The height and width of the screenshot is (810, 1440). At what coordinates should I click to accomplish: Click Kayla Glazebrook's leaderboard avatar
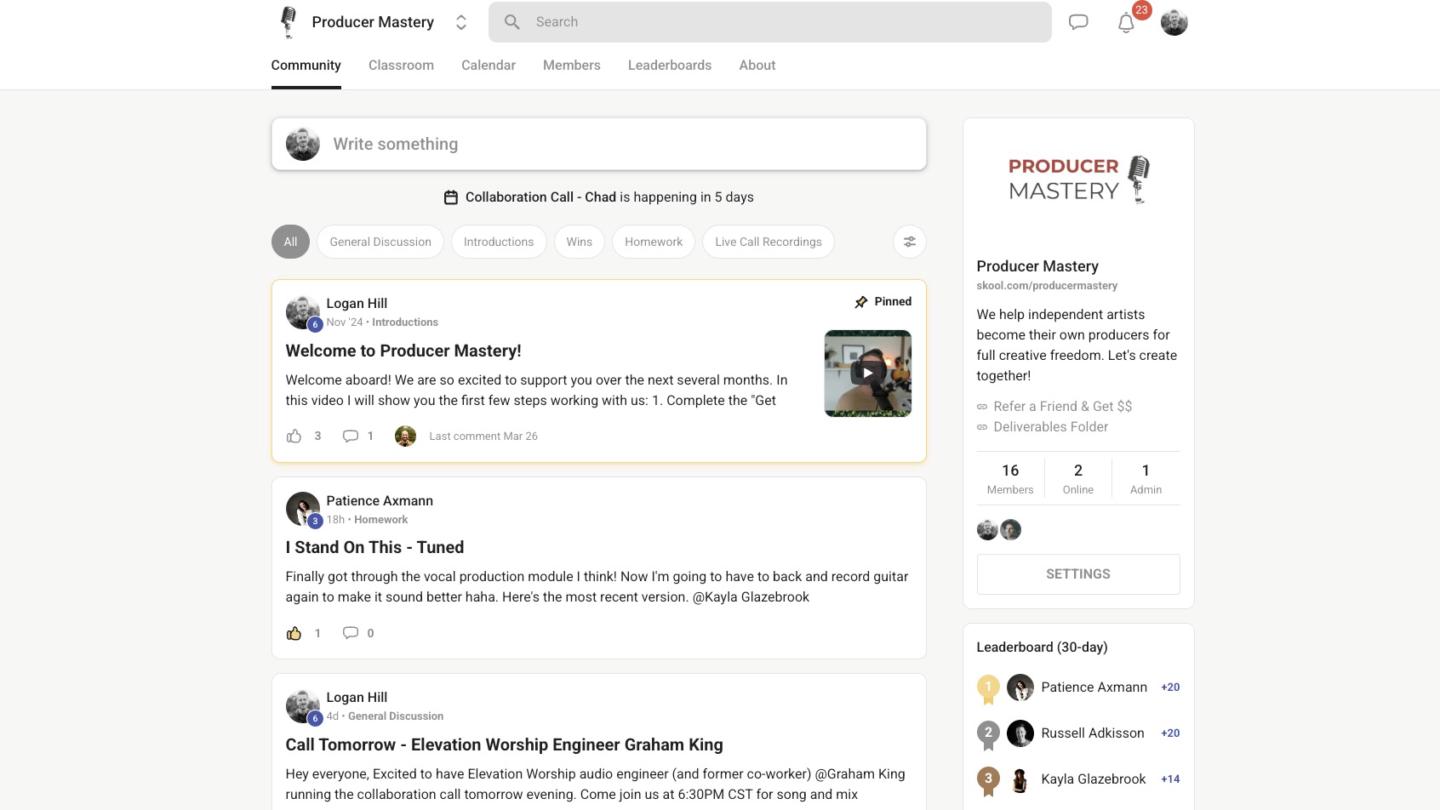click(1020, 779)
